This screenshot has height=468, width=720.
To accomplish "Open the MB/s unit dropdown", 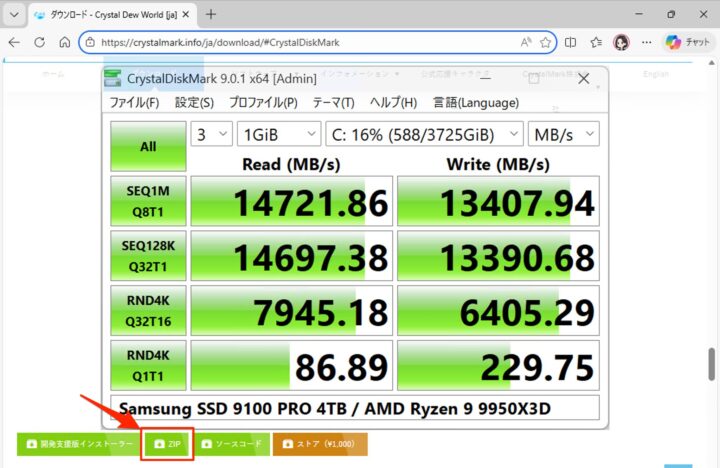I will [x=563, y=134].
